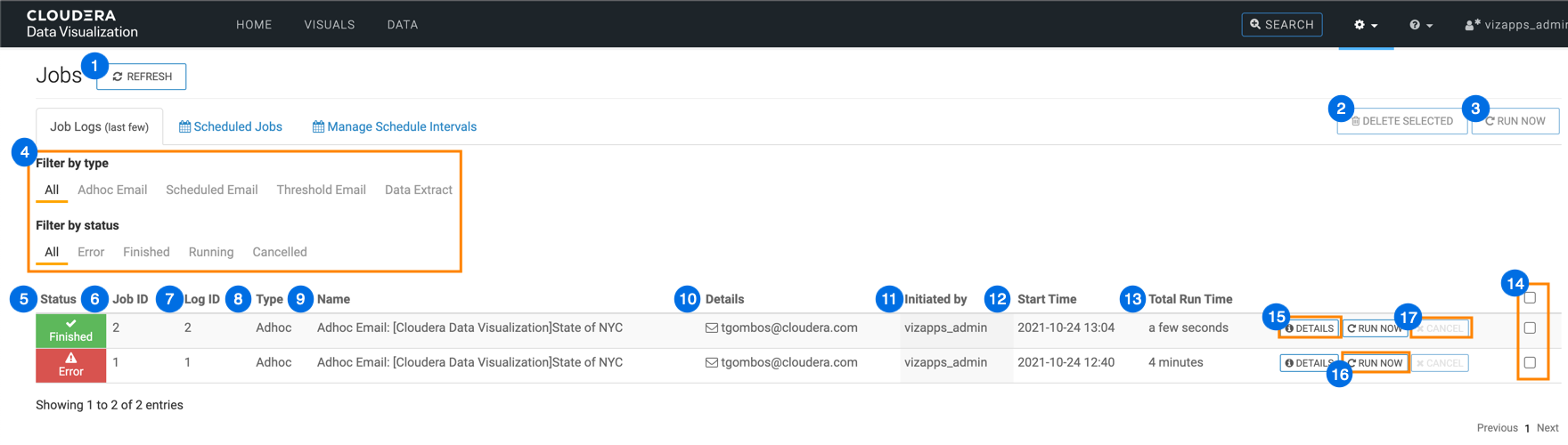
Task: Go to the Next page of results
Action: tap(1548, 428)
